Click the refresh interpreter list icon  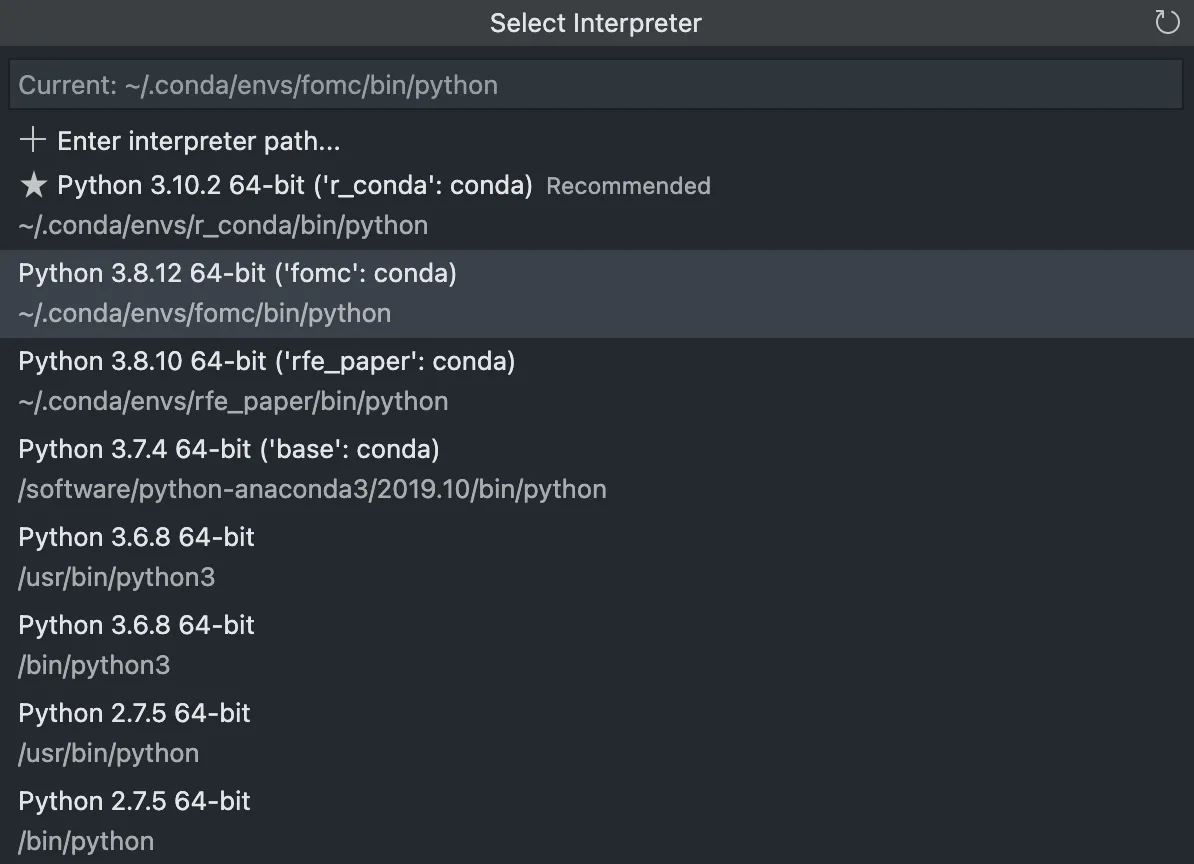tap(1167, 22)
